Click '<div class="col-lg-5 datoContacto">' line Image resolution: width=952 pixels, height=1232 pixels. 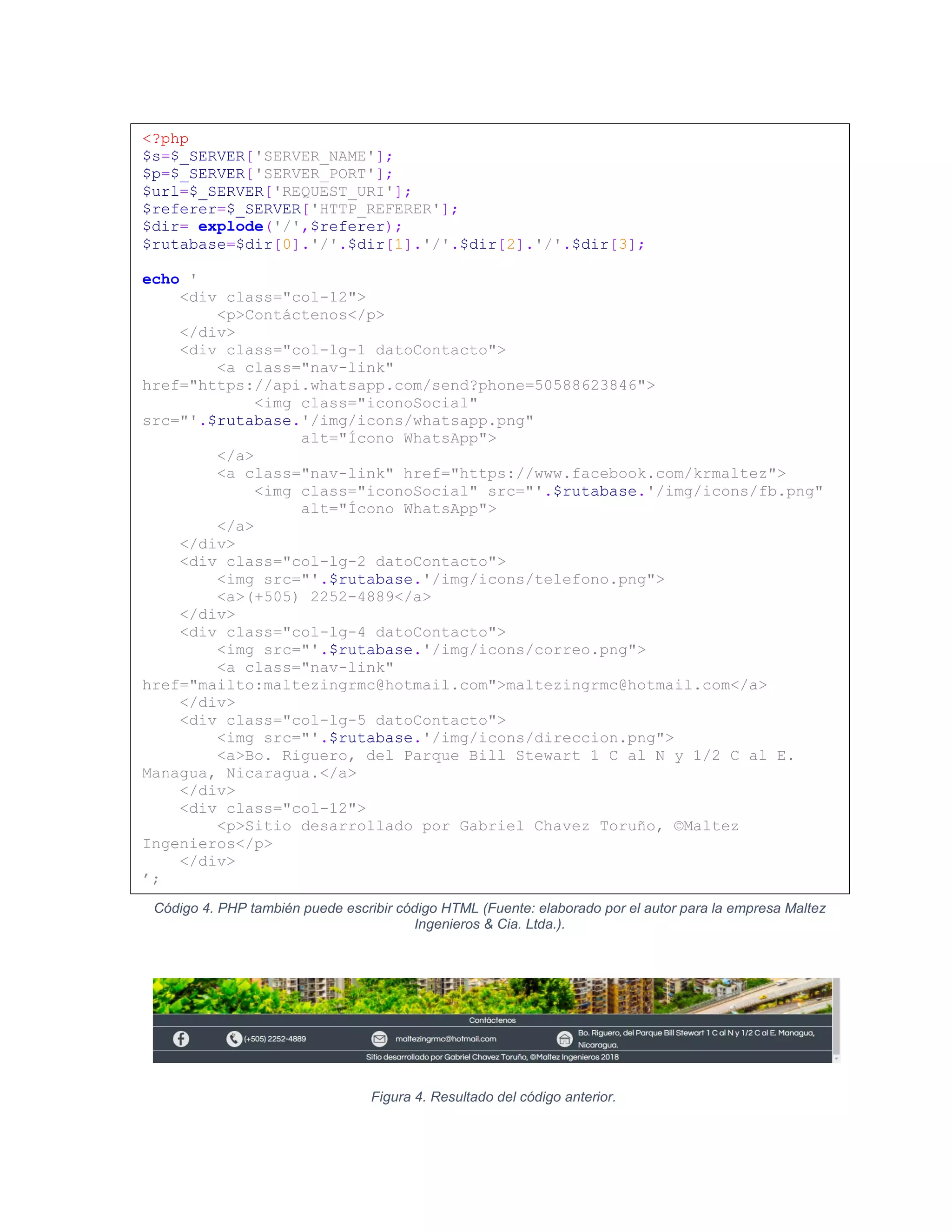click(342, 720)
